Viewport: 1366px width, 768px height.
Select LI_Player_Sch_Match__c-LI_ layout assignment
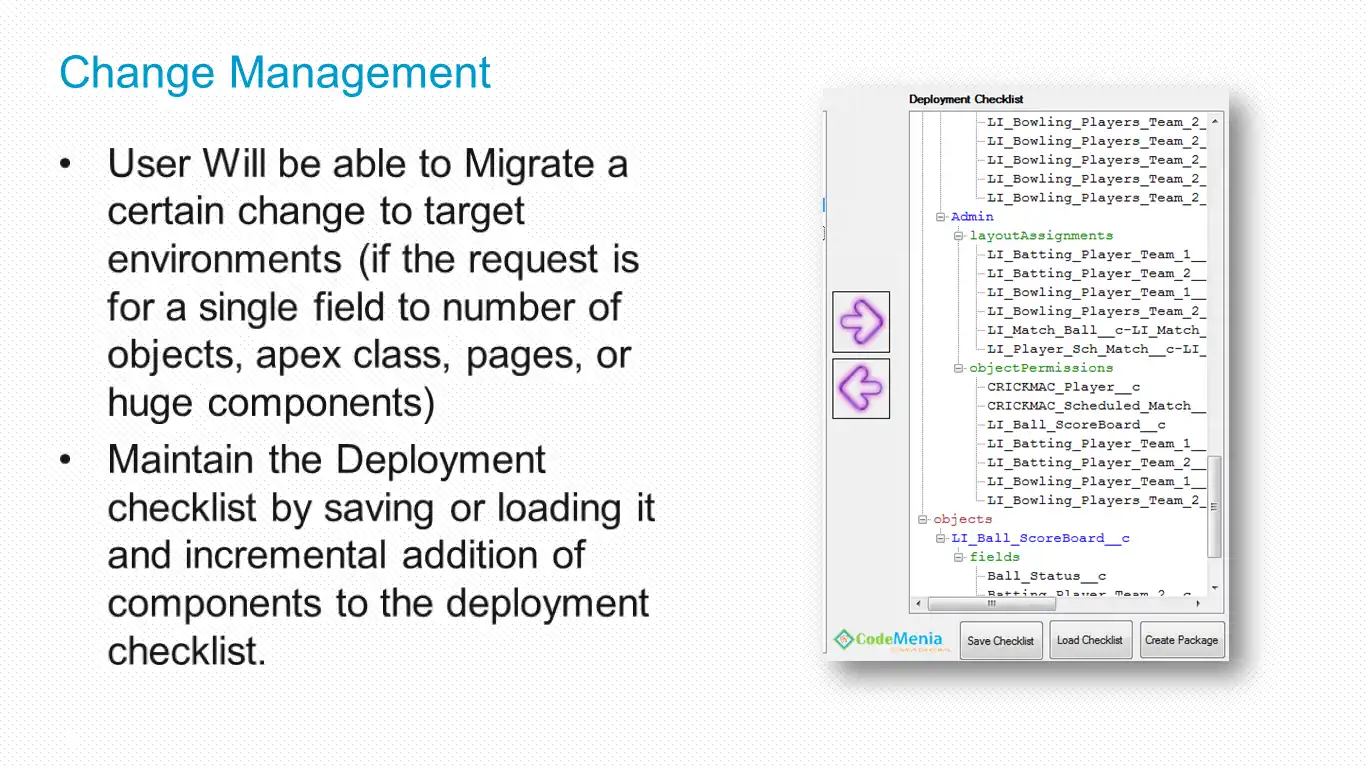1096,349
